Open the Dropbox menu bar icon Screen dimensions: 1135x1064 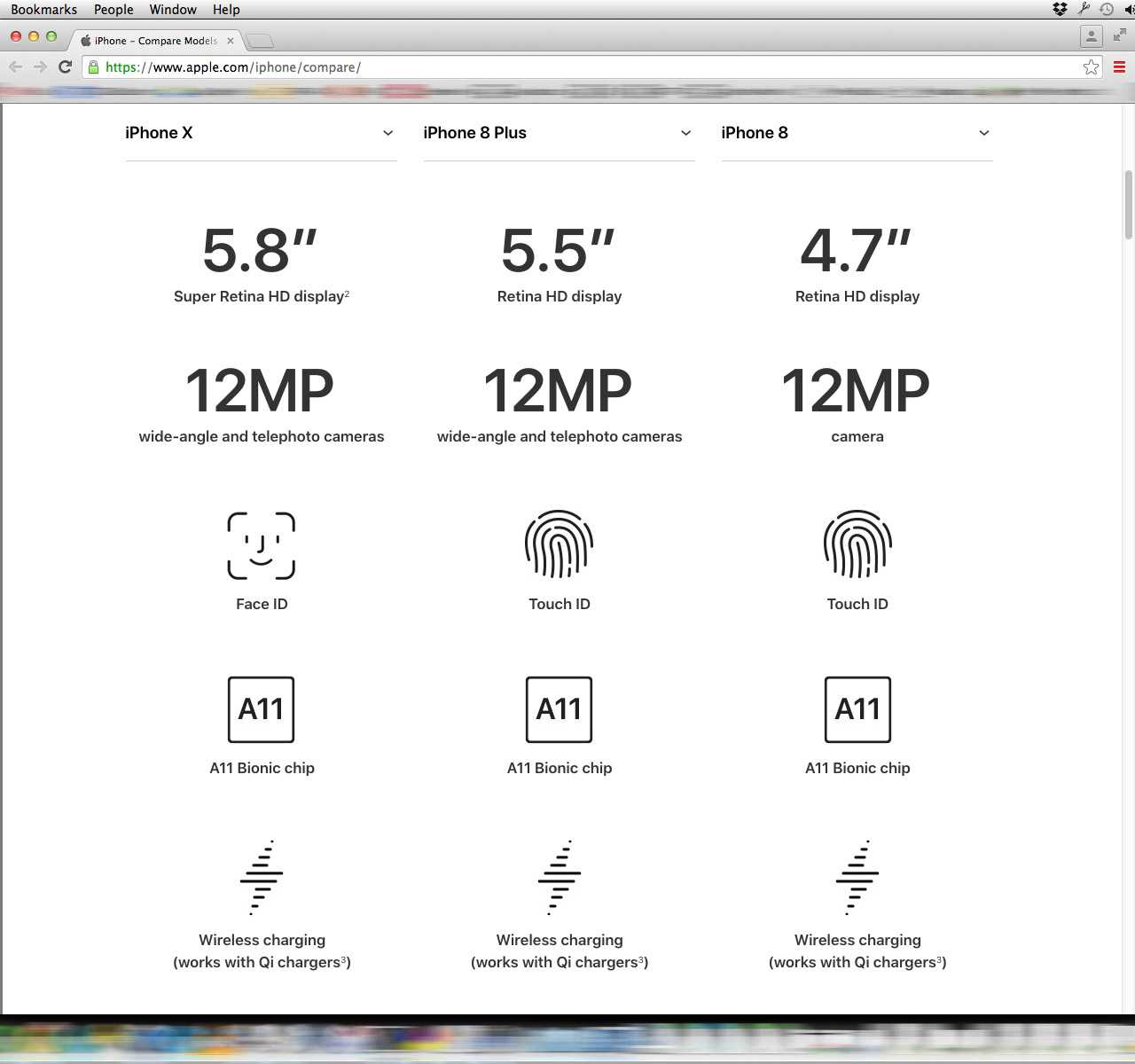coord(1060,10)
